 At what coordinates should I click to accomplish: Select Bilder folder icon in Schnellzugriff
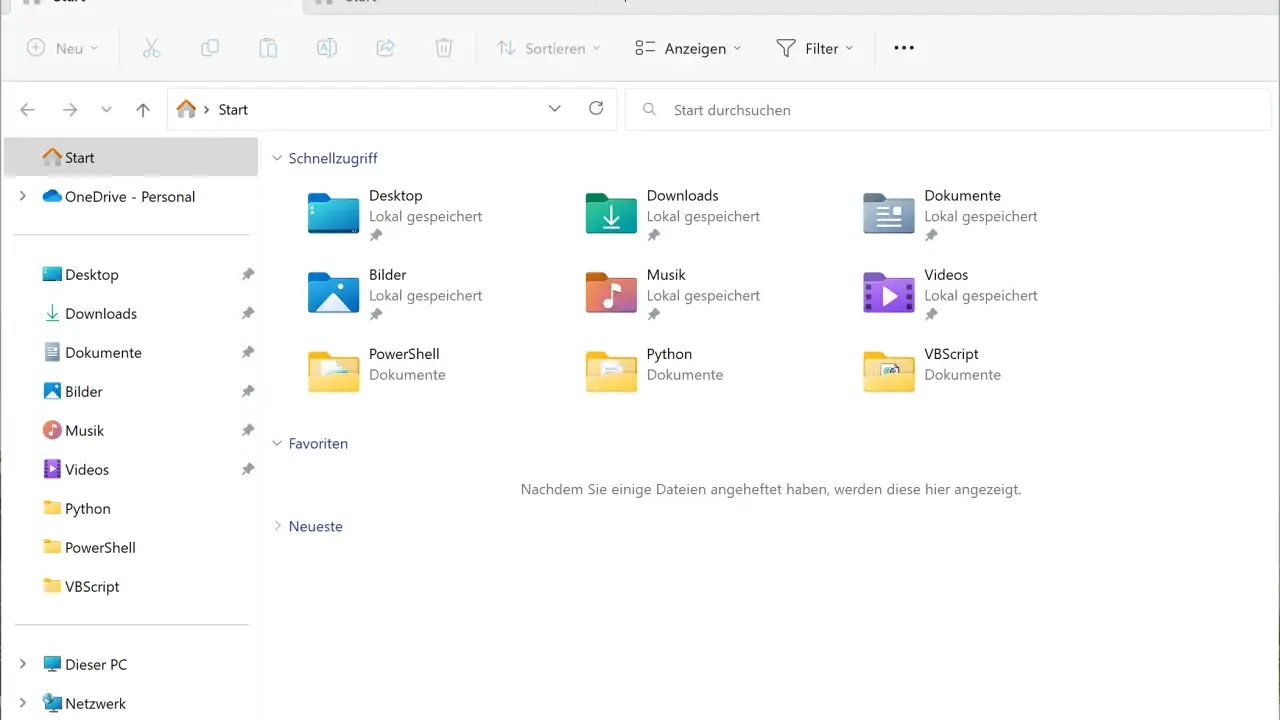coord(334,292)
